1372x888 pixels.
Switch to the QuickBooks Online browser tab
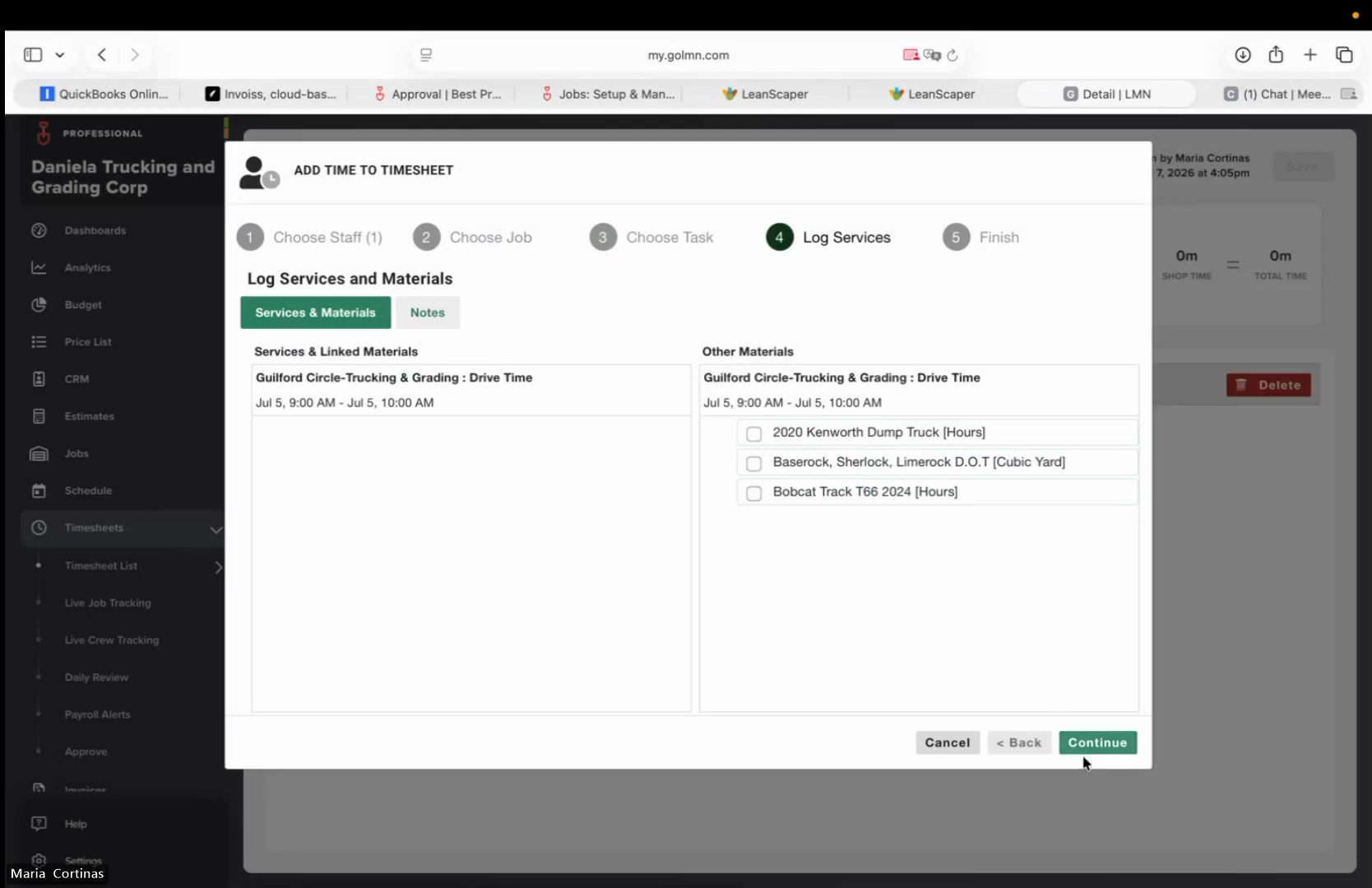[104, 95]
